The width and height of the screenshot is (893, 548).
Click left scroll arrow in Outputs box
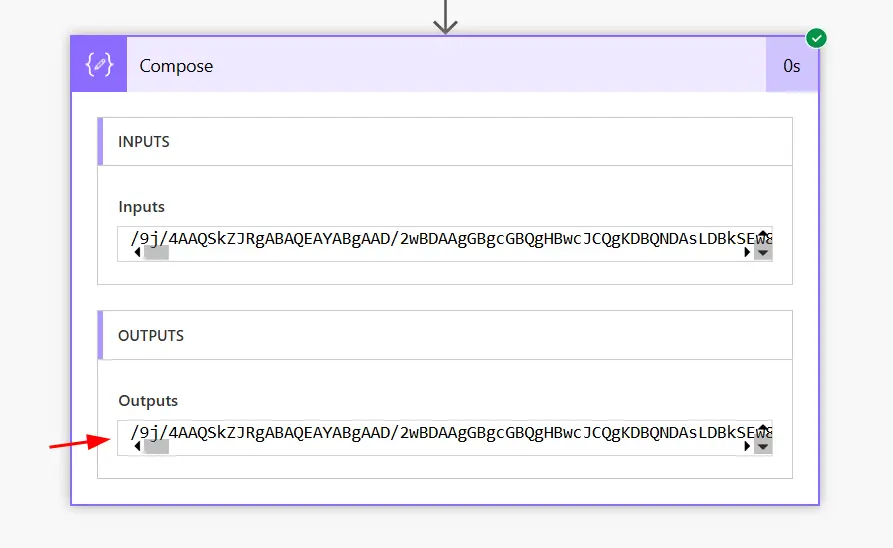(137, 447)
